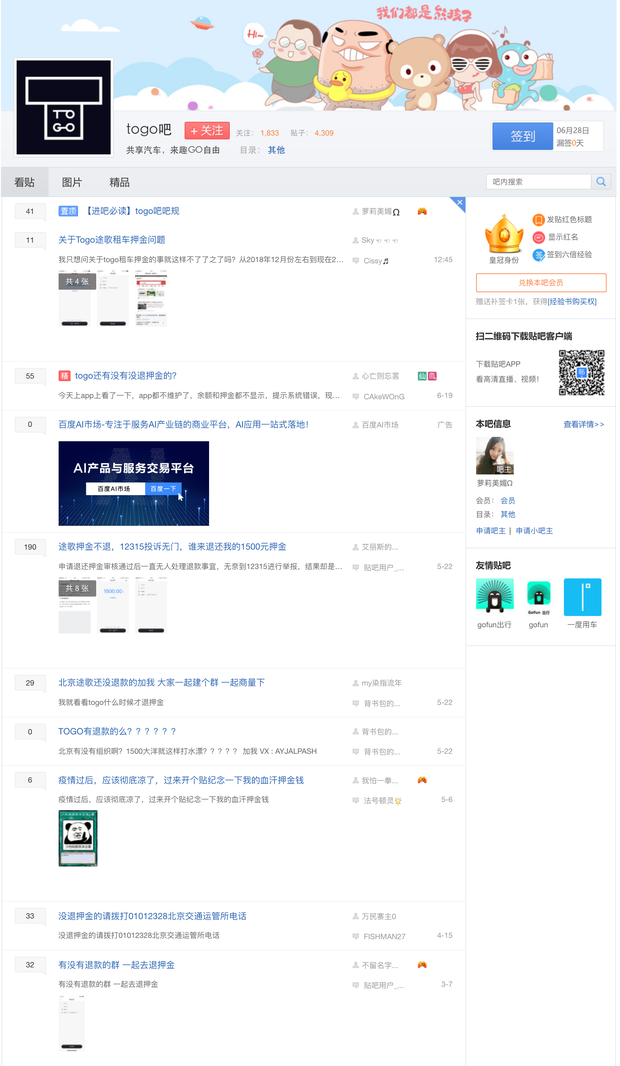
Task: Click the 贴子 count 4,309
Action: pos(324,133)
